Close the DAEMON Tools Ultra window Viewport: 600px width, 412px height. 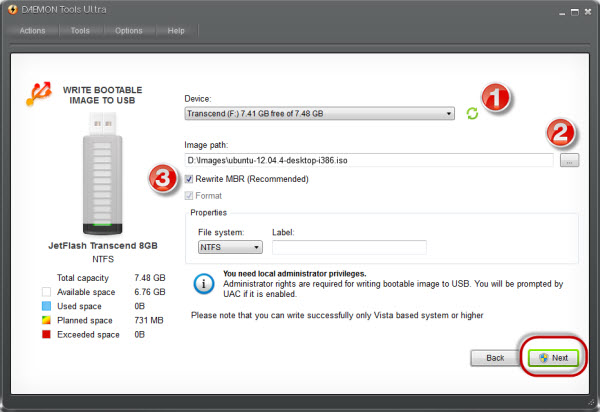(588, 12)
